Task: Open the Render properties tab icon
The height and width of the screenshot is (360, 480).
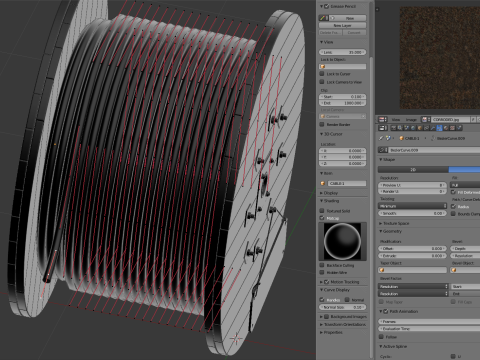Action: click(x=394, y=128)
